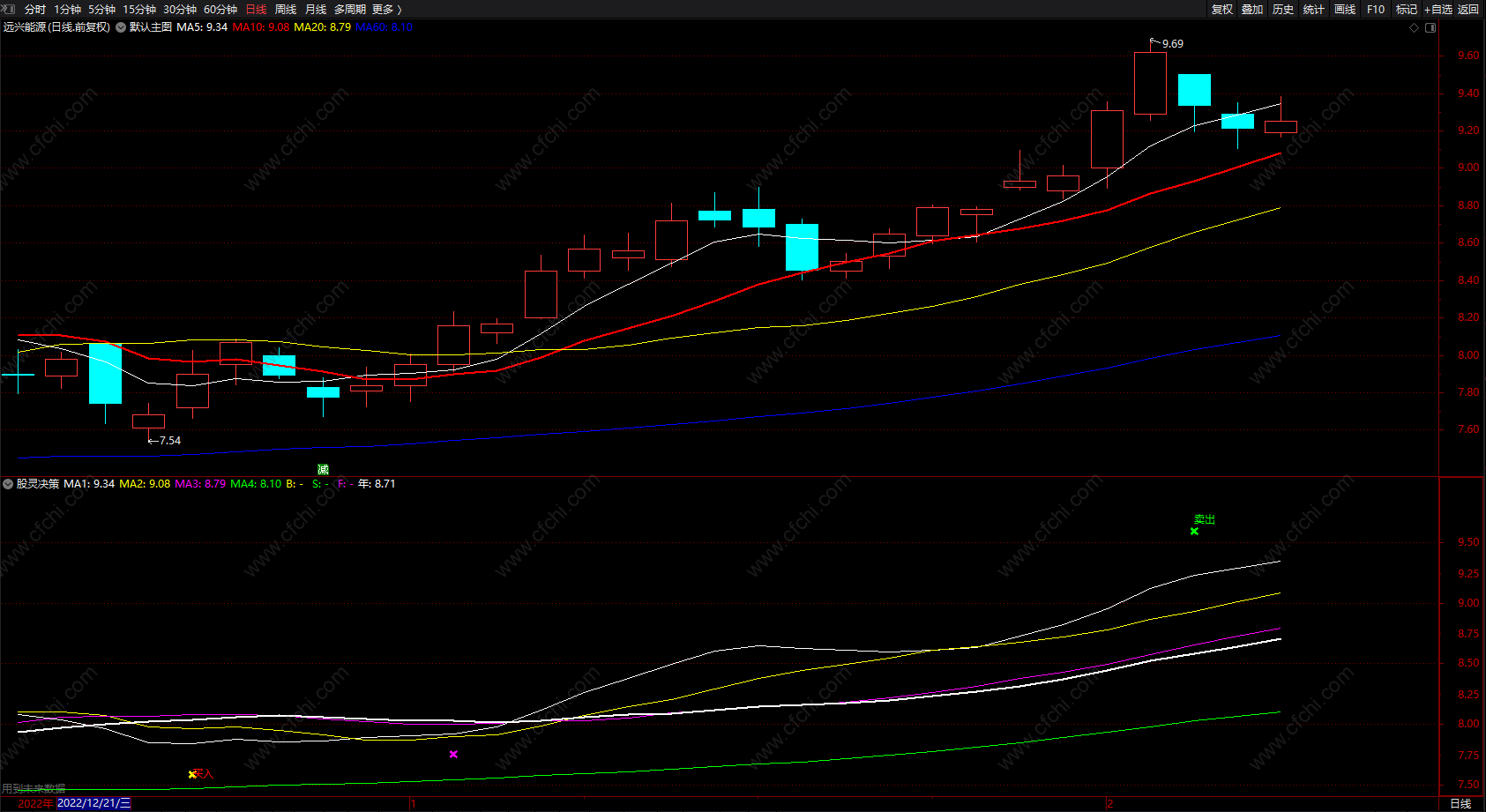Activate the 画线 drawing tools button
Viewport: 1486px width, 812px height.
(x=1345, y=10)
